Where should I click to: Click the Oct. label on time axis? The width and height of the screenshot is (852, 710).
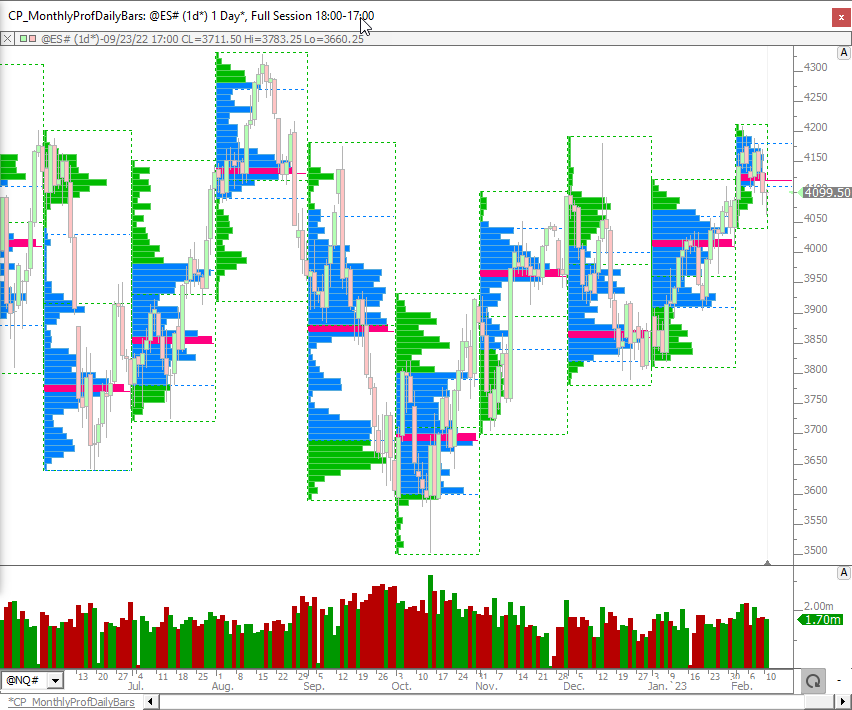pos(402,686)
